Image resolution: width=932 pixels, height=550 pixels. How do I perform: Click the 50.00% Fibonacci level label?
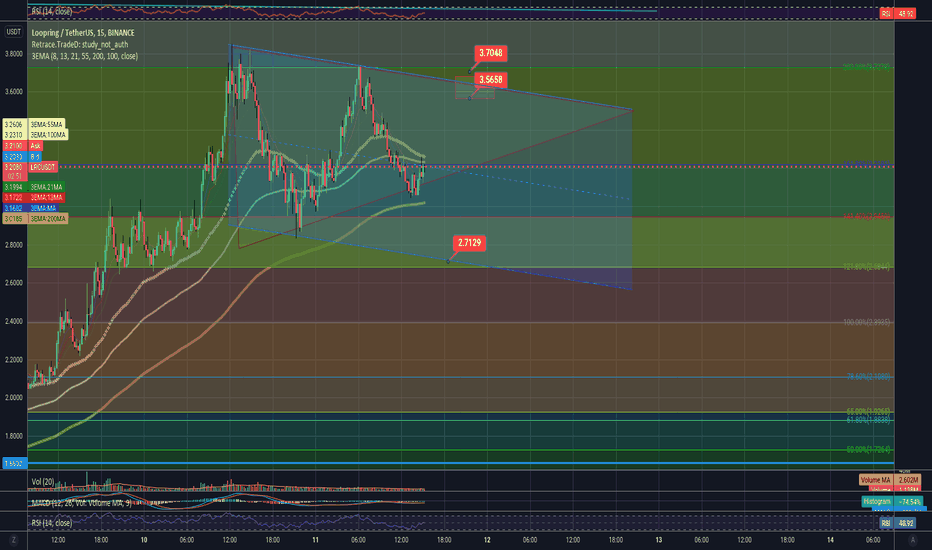(x=868, y=450)
